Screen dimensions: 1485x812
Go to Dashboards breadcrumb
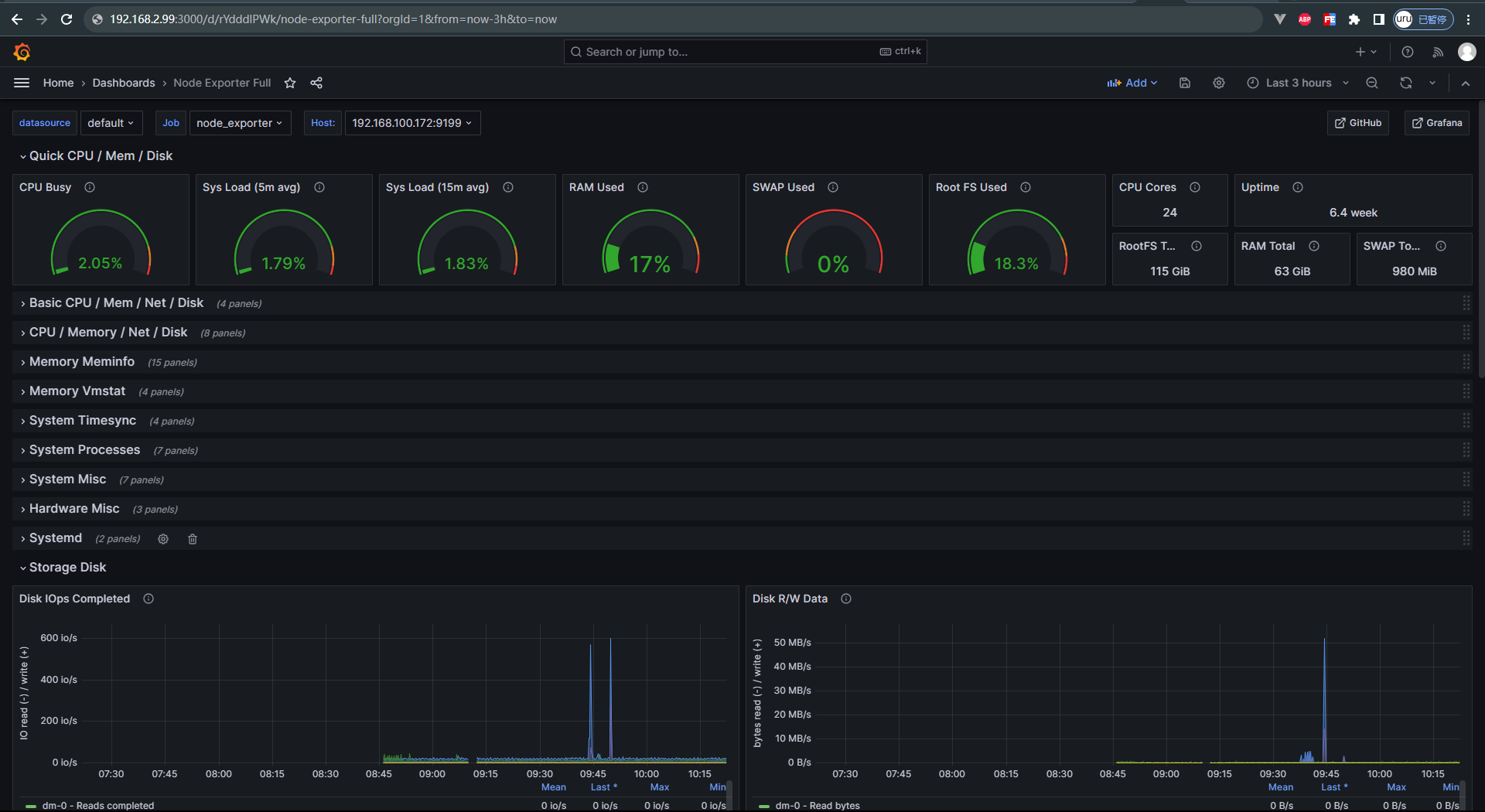pos(124,83)
